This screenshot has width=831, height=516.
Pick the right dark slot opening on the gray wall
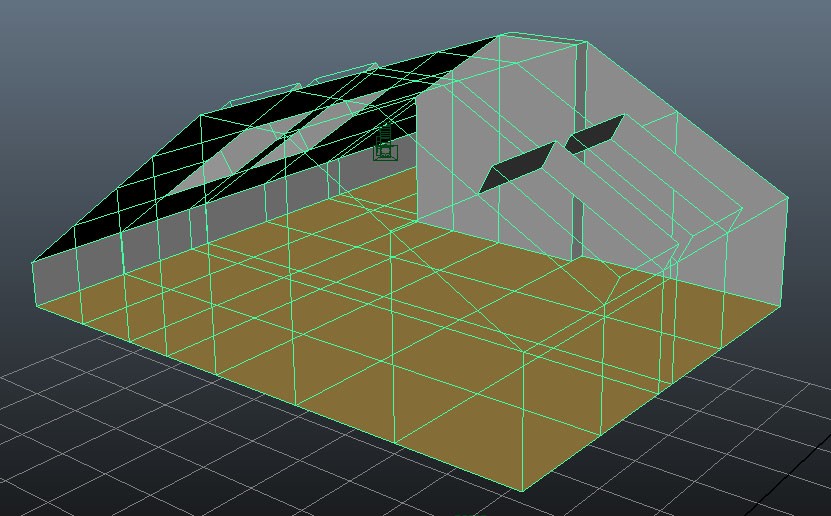595,134
